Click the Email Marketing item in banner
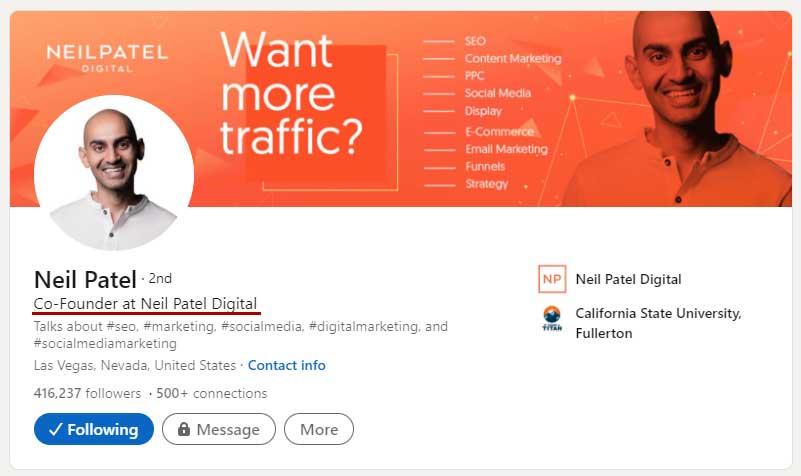Image resolution: width=801 pixels, height=476 pixels. pos(506,149)
